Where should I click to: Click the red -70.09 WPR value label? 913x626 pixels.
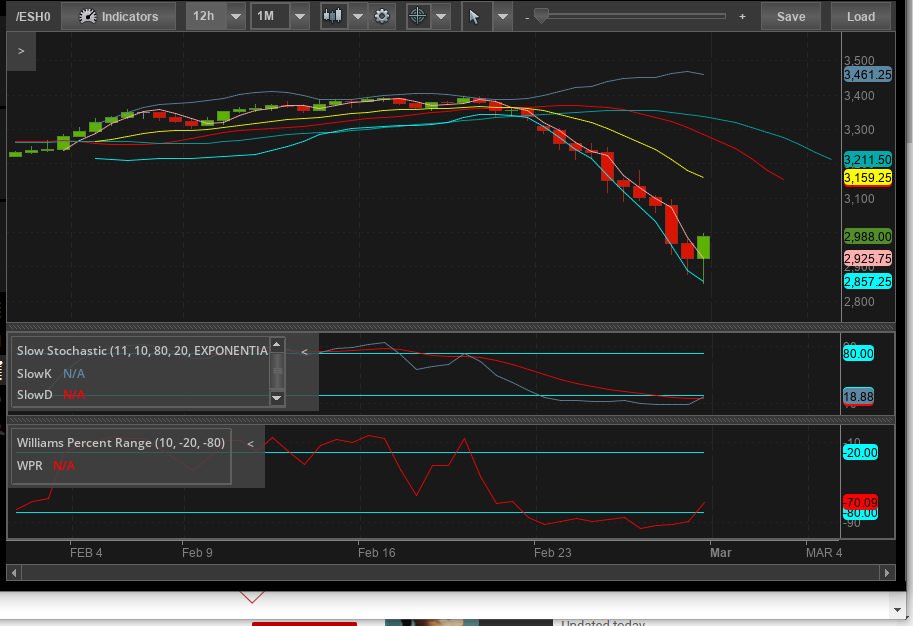point(860,501)
